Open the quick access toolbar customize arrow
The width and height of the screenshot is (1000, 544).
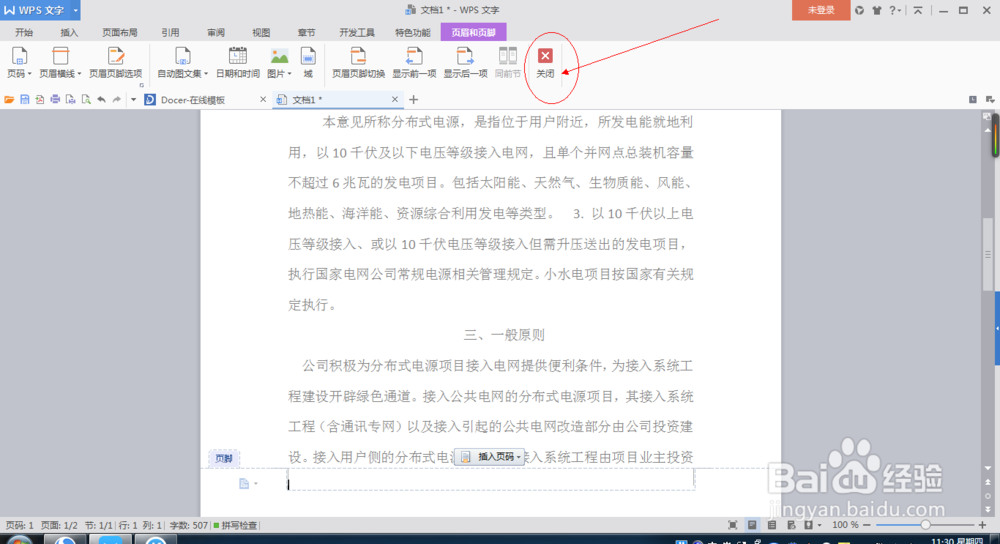[133, 99]
